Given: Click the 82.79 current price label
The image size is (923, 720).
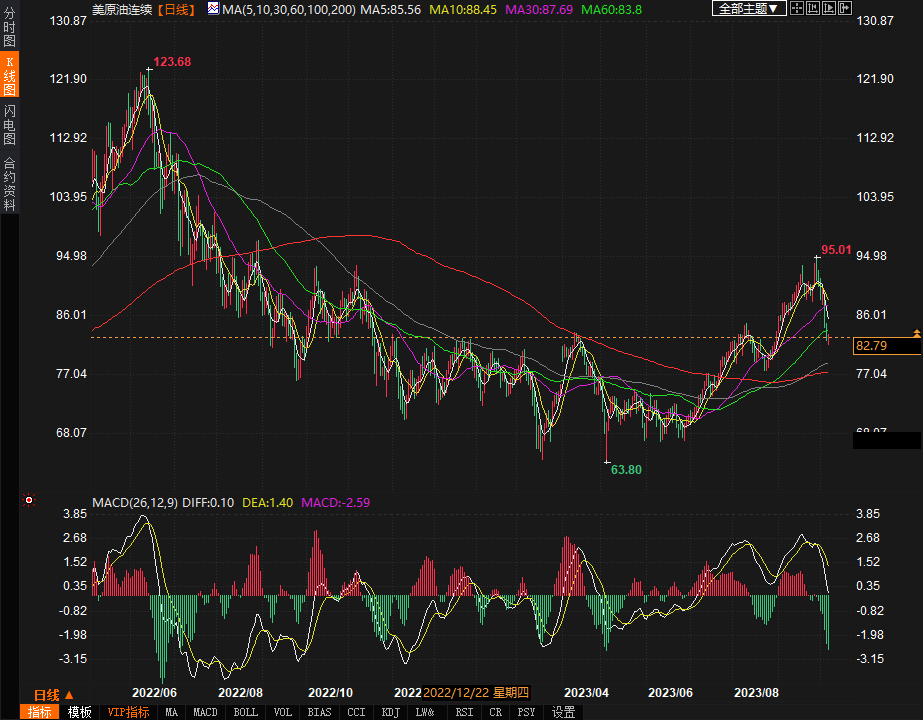Looking at the screenshot, I should coord(872,346).
